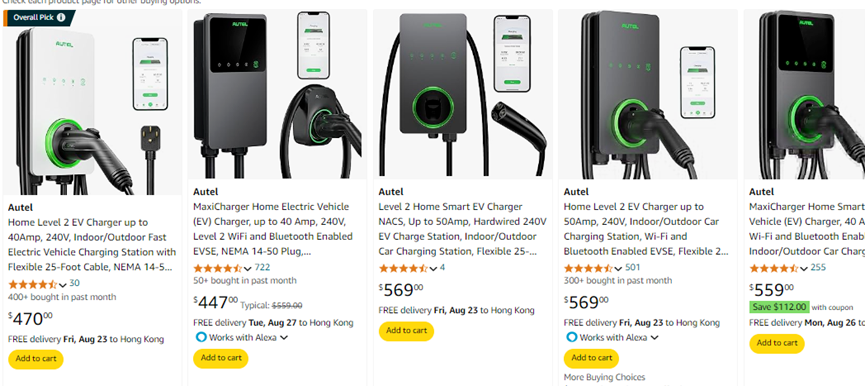Viewport: 865px width, 386px height.
Task: Click the Overall Pick info icon
Action: pos(61,17)
